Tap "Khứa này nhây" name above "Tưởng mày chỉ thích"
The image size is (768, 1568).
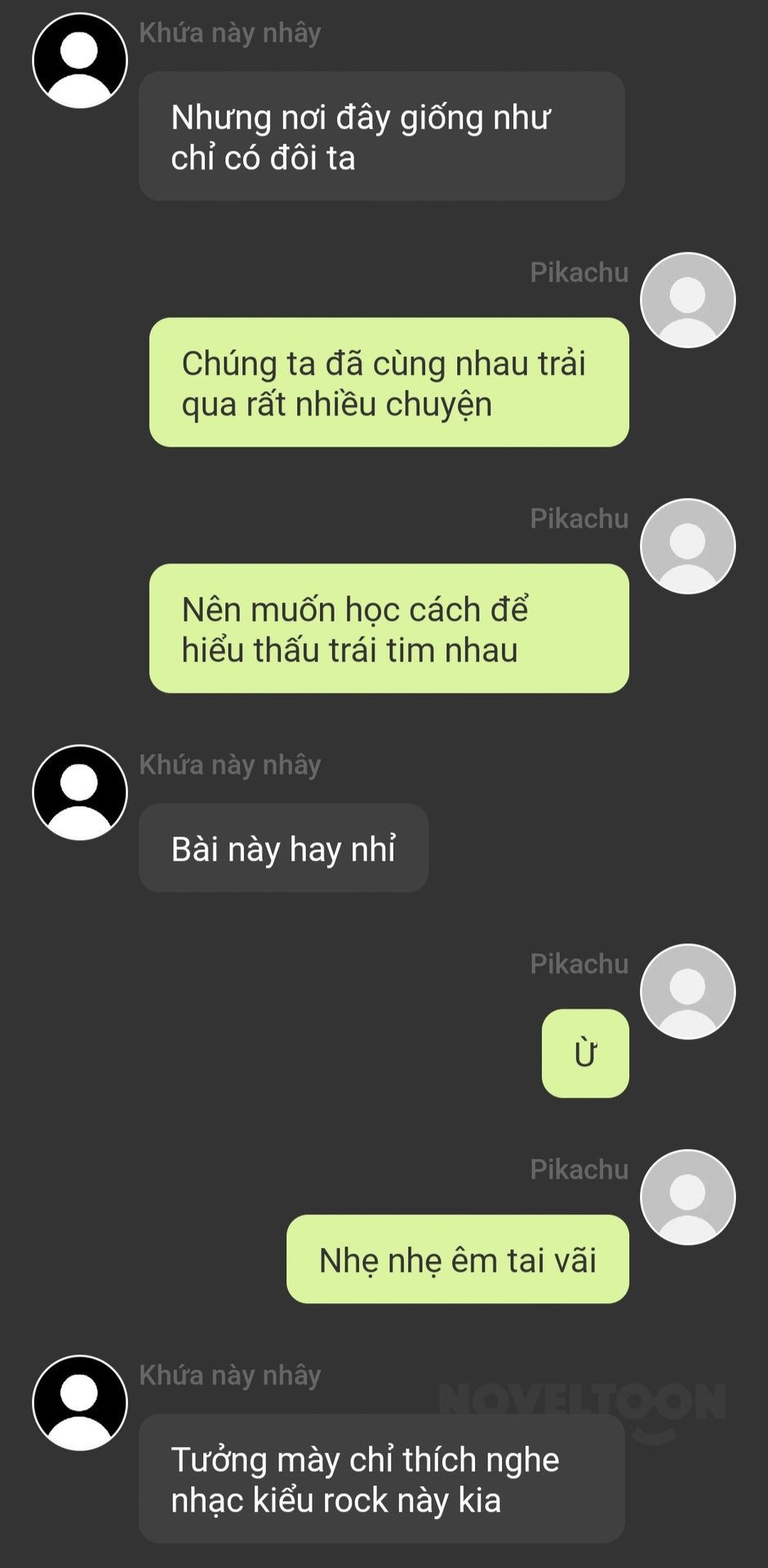pyautogui.click(x=230, y=1375)
